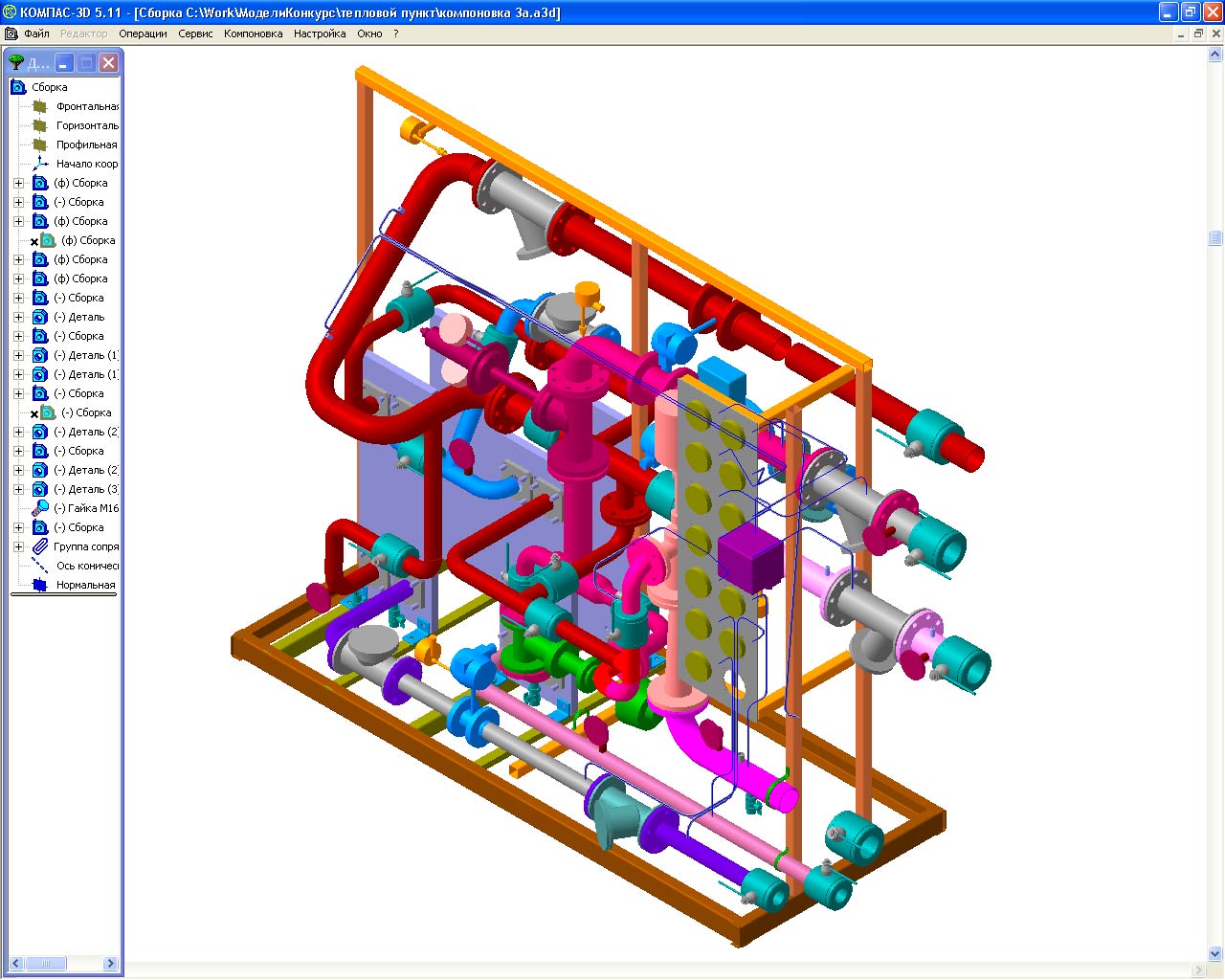Open the Компоновка menu
Viewport: 1225px width, 980px height.
tap(253, 33)
